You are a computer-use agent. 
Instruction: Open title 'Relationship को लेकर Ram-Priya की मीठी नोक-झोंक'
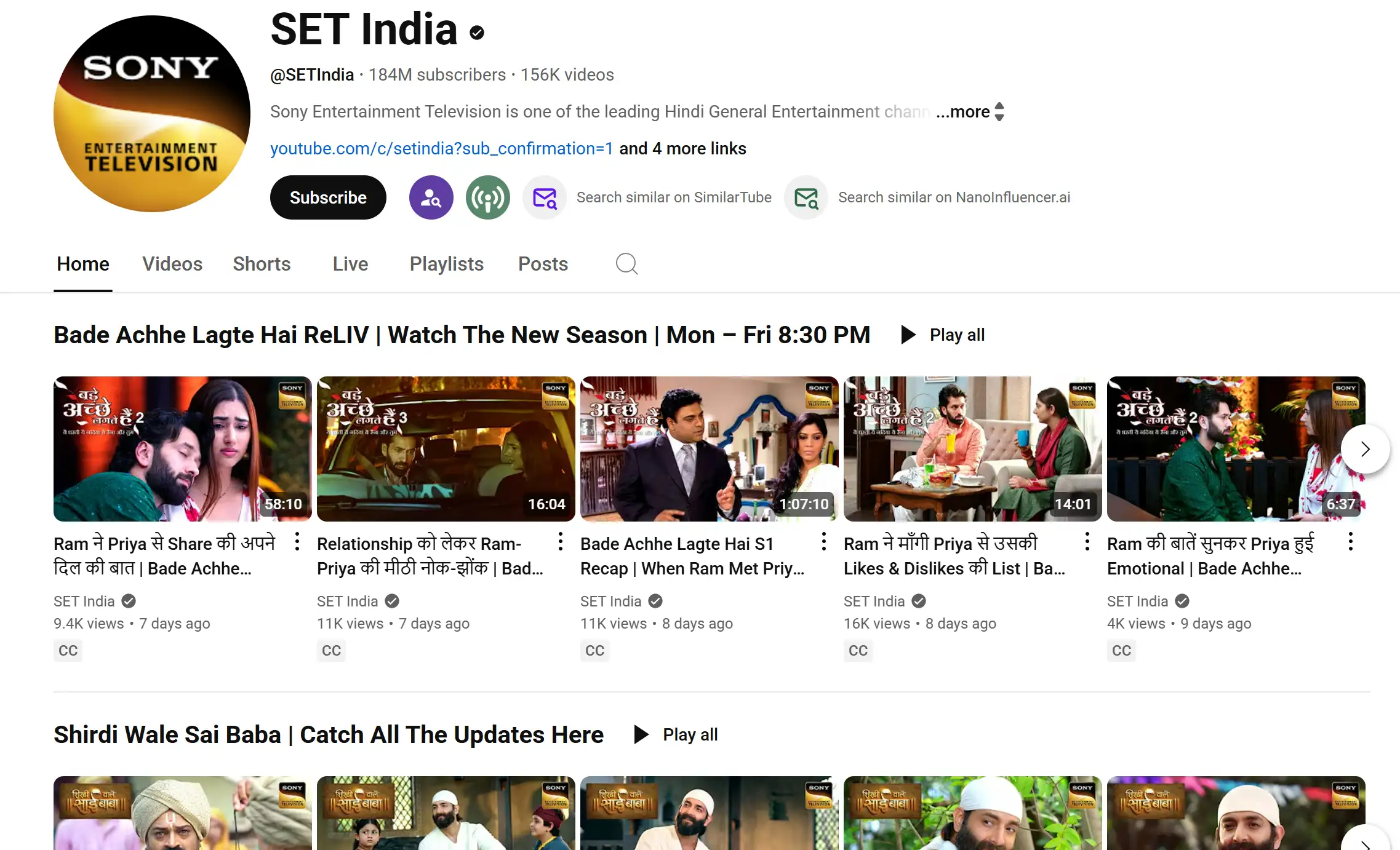point(430,556)
